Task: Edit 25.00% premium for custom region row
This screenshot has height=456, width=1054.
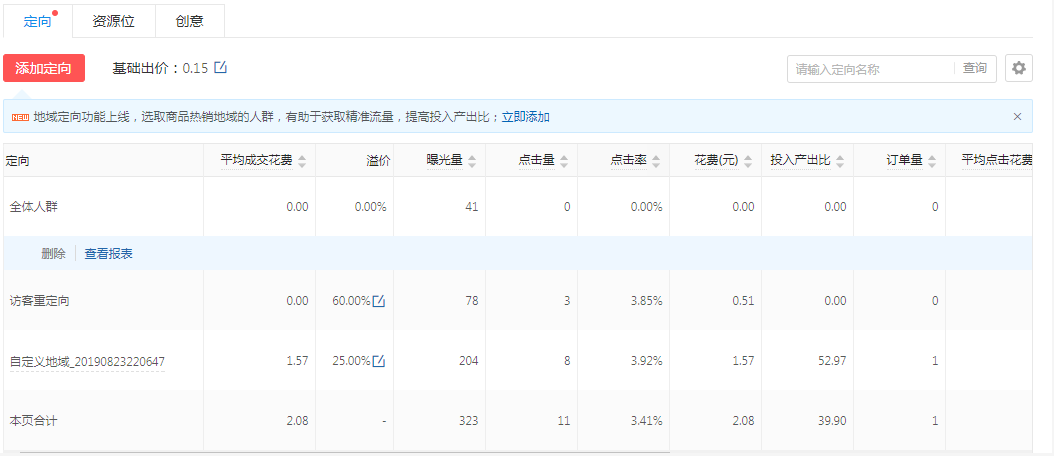Action: pos(379,361)
